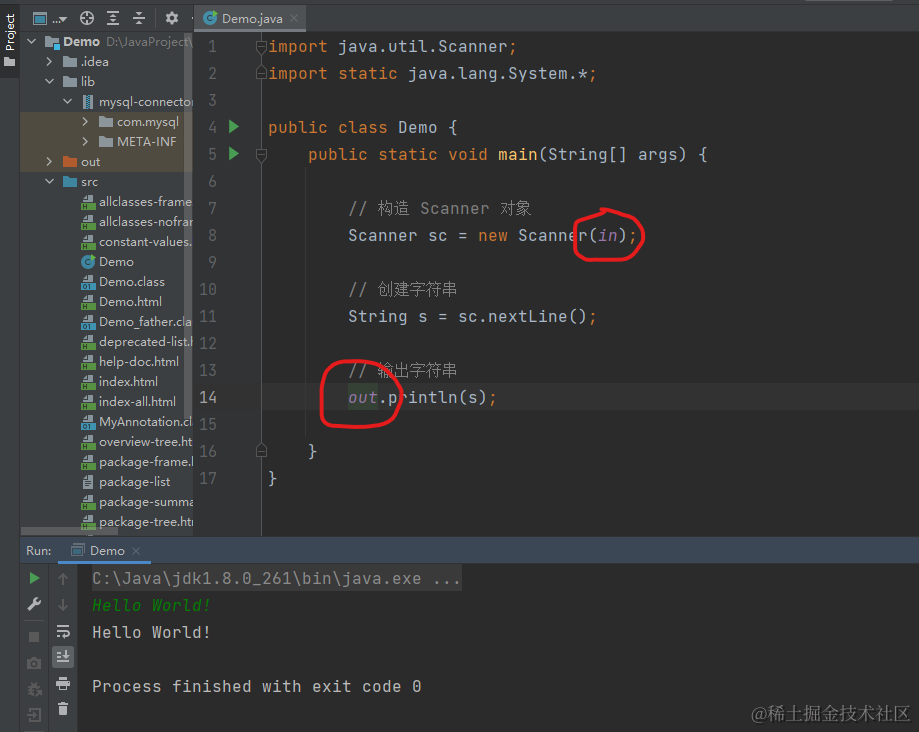Click the Down the Stack Trace arrow
Image resolution: width=919 pixels, height=732 pixels.
[x=63, y=605]
